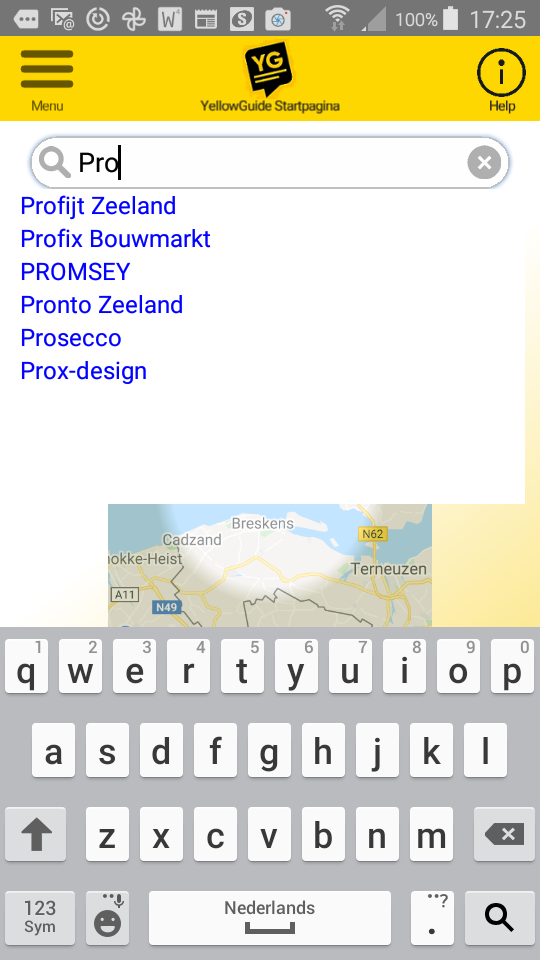Toggle the shift arrow key
Image resolution: width=540 pixels, height=960 pixels.
36,834
